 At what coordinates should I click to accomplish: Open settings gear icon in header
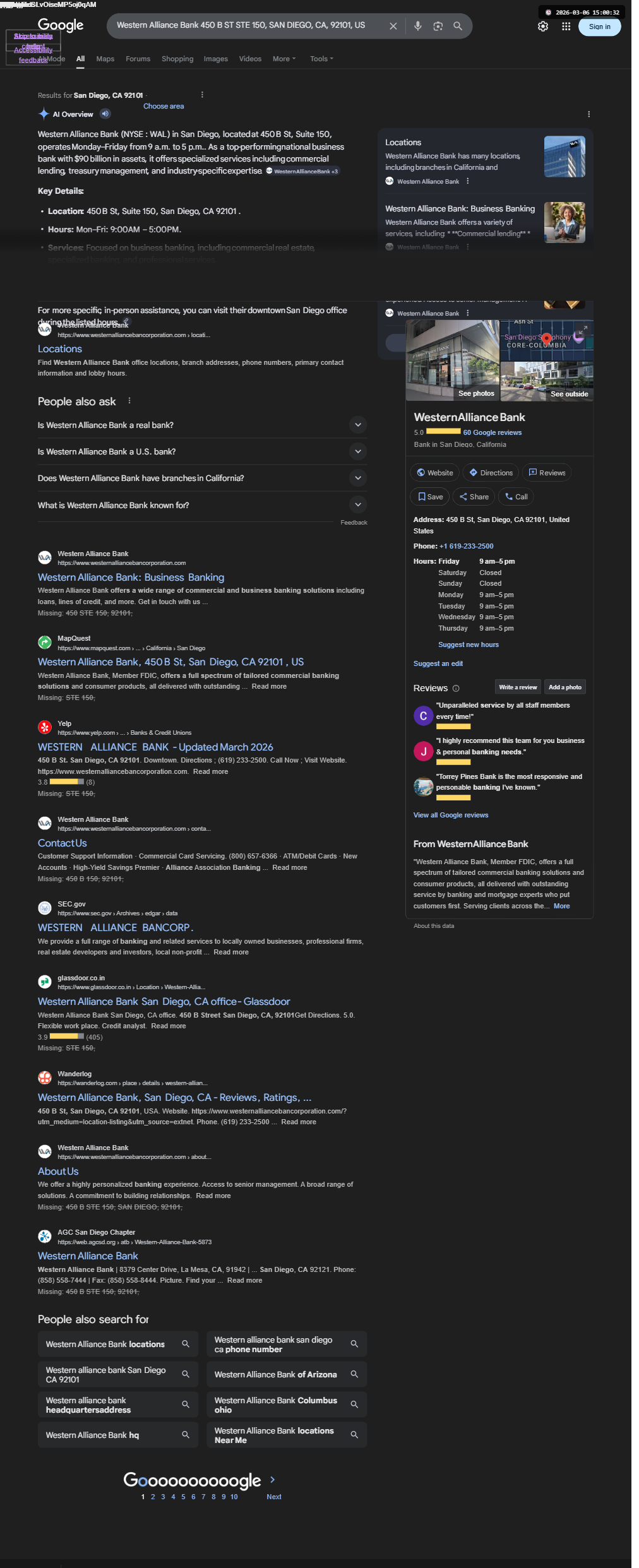[x=543, y=27]
